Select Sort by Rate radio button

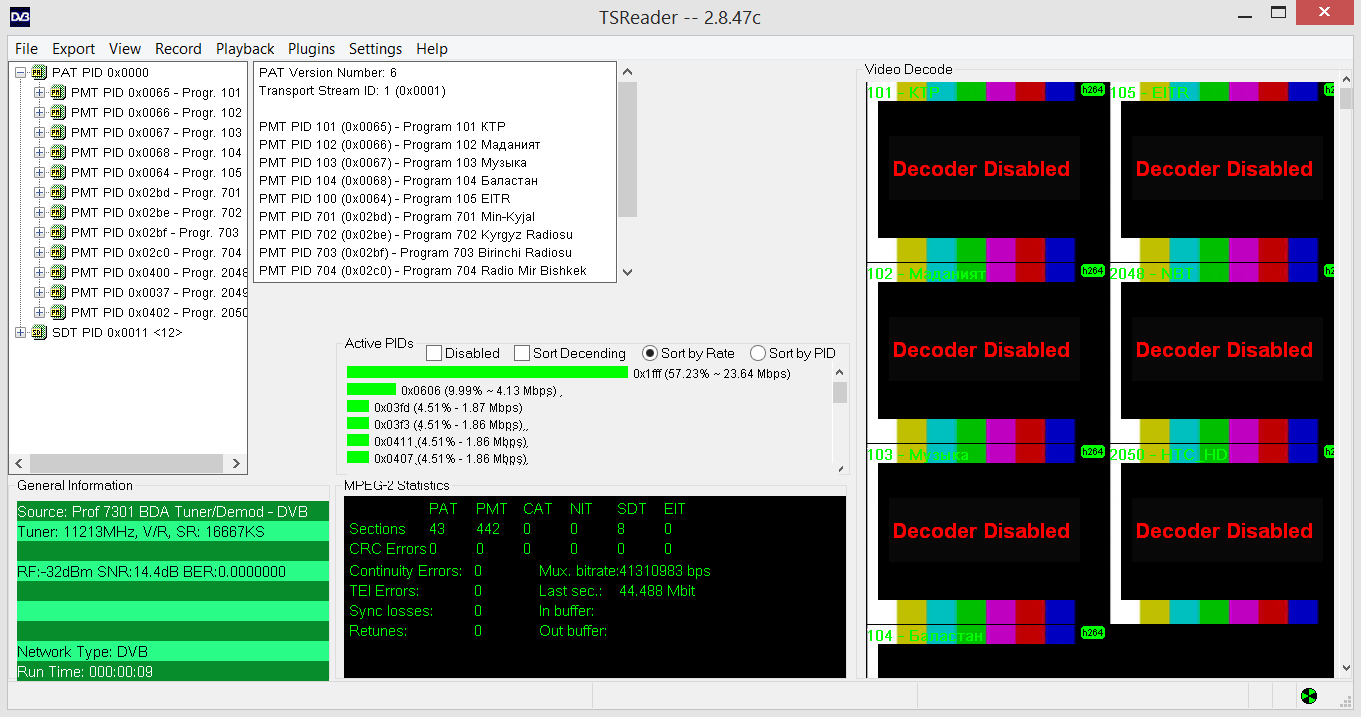pos(650,353)
